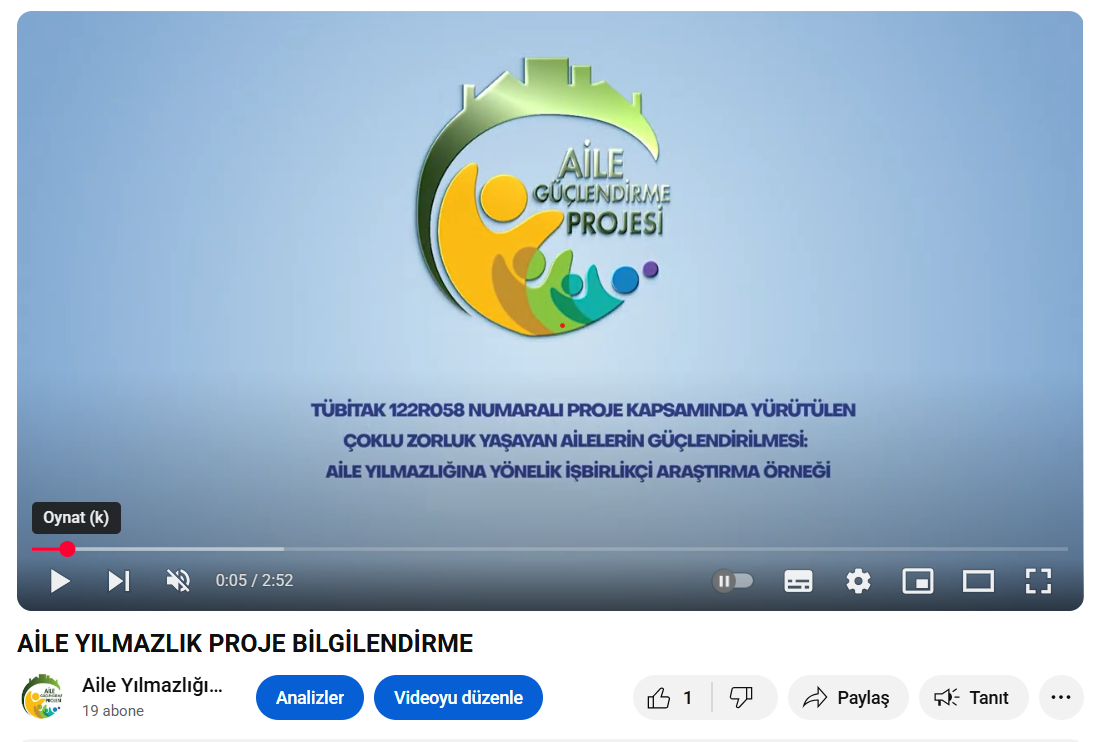Switch to theater mode view

[978, 581]
